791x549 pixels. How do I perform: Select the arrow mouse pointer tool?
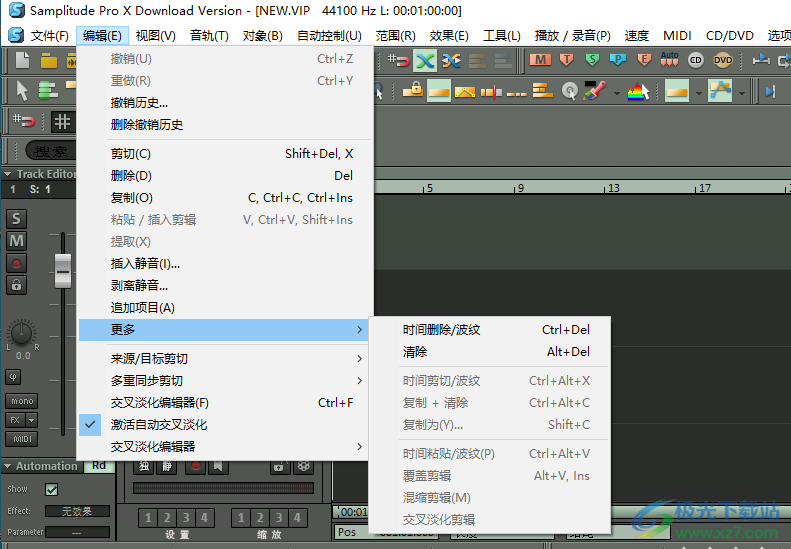point(22,91)
